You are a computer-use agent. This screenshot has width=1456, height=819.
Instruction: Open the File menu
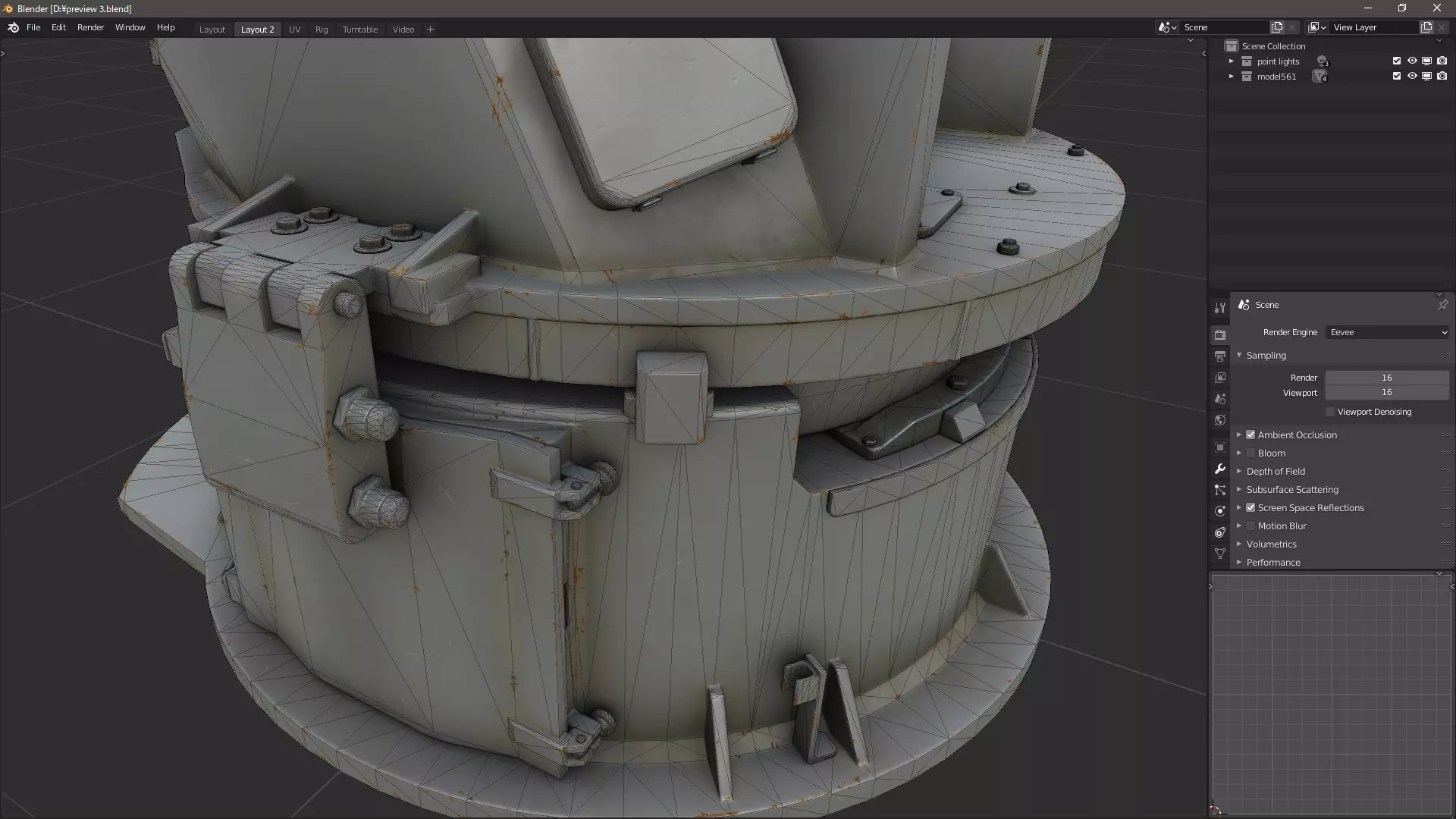click(33, 27)
